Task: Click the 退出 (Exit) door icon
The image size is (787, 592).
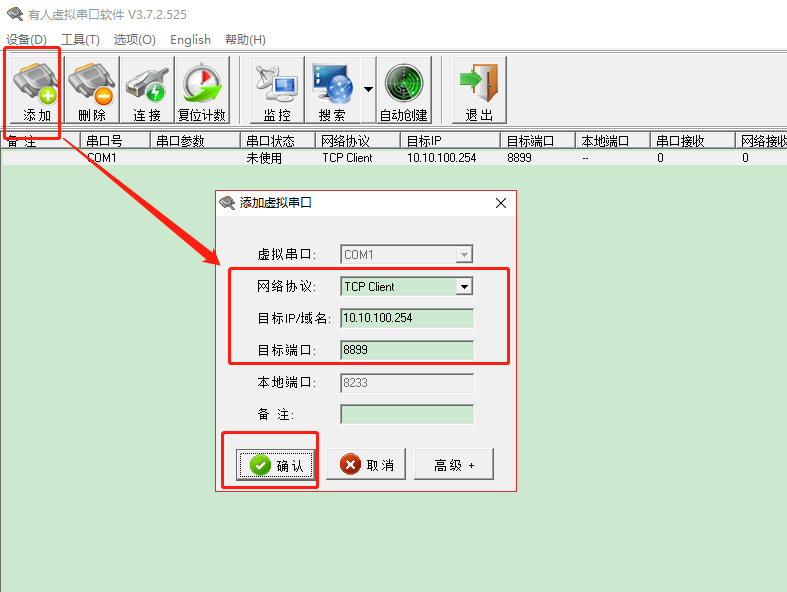Action: pos(479,88)
